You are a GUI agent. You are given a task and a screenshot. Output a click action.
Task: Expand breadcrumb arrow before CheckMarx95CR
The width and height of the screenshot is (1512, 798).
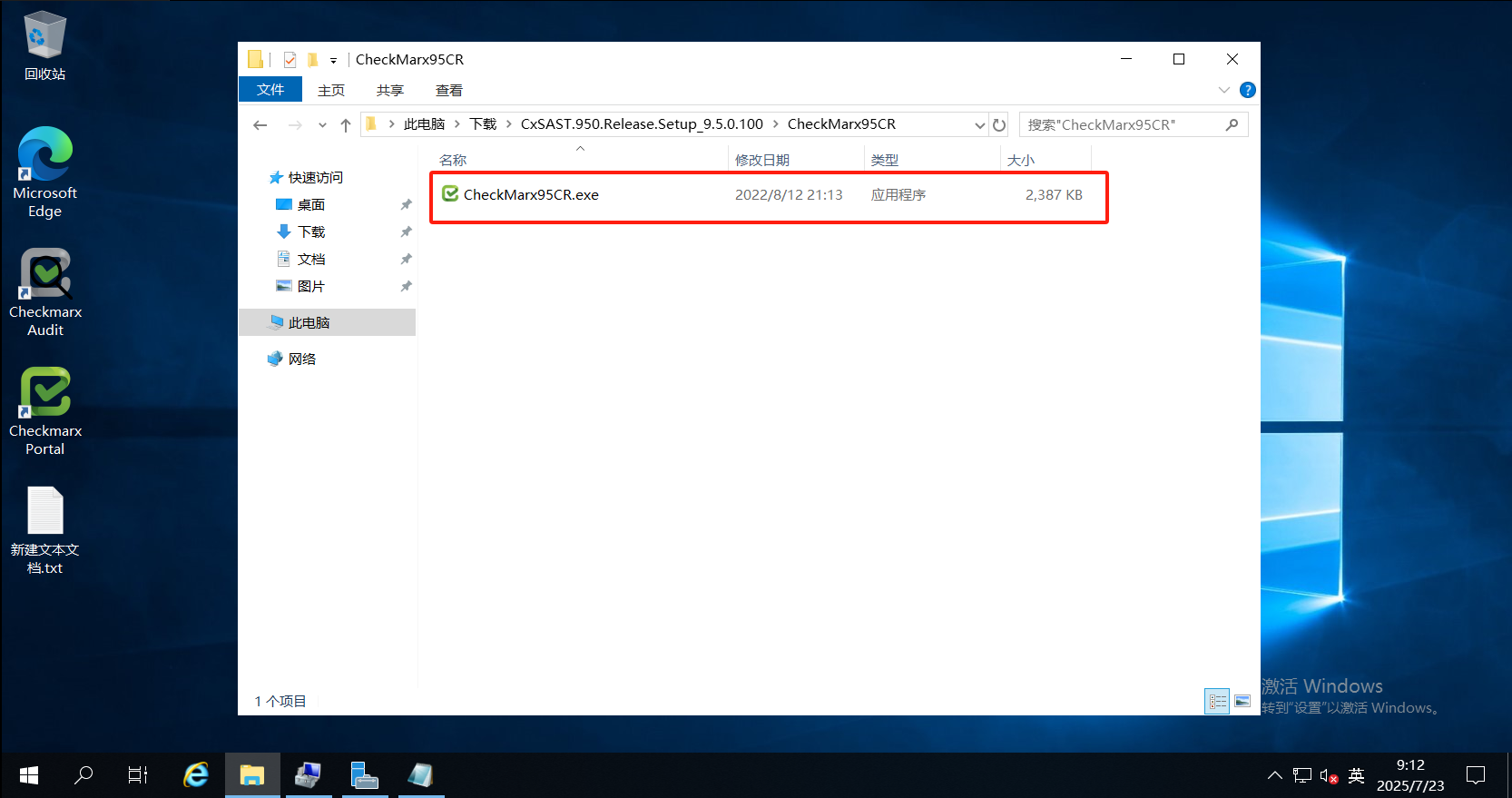click(x=776, y=124)
